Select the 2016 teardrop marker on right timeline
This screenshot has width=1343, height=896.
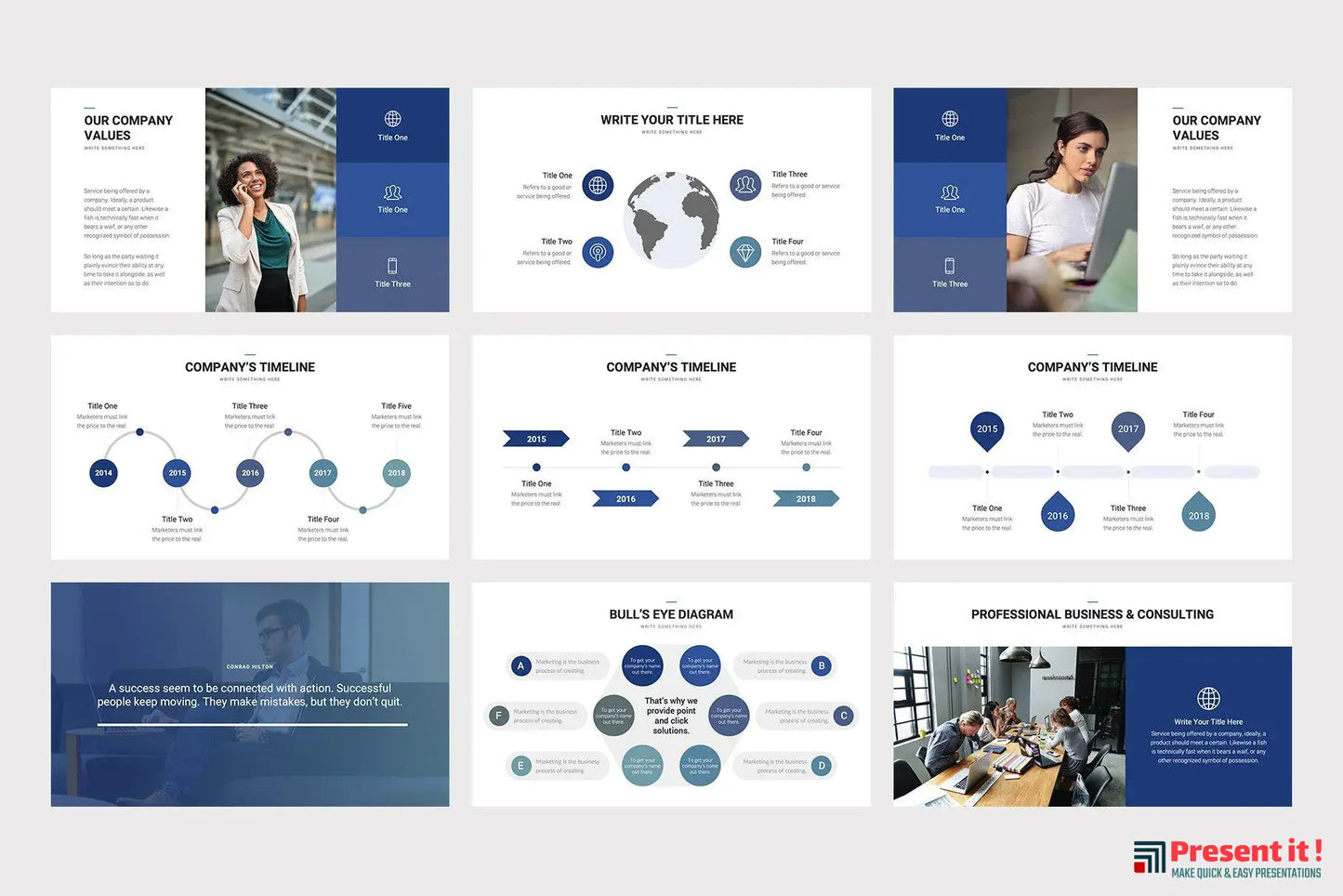pos(1058,514)
